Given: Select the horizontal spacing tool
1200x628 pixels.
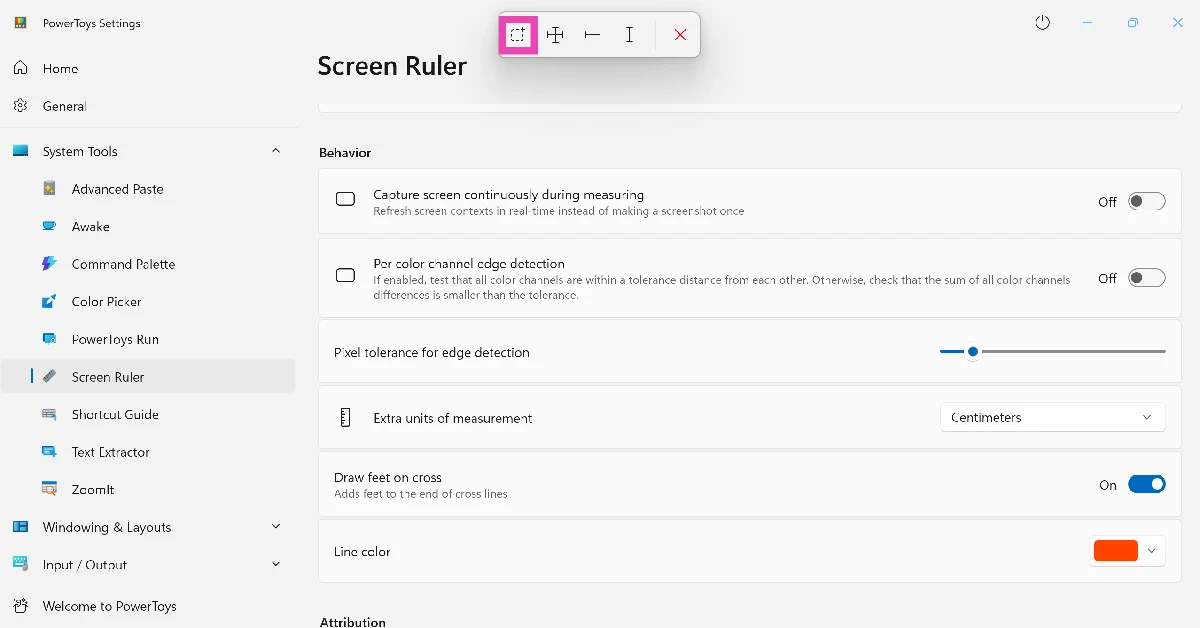Looking at the screenshot, I should pyautogui.click(x=592, y=35).
